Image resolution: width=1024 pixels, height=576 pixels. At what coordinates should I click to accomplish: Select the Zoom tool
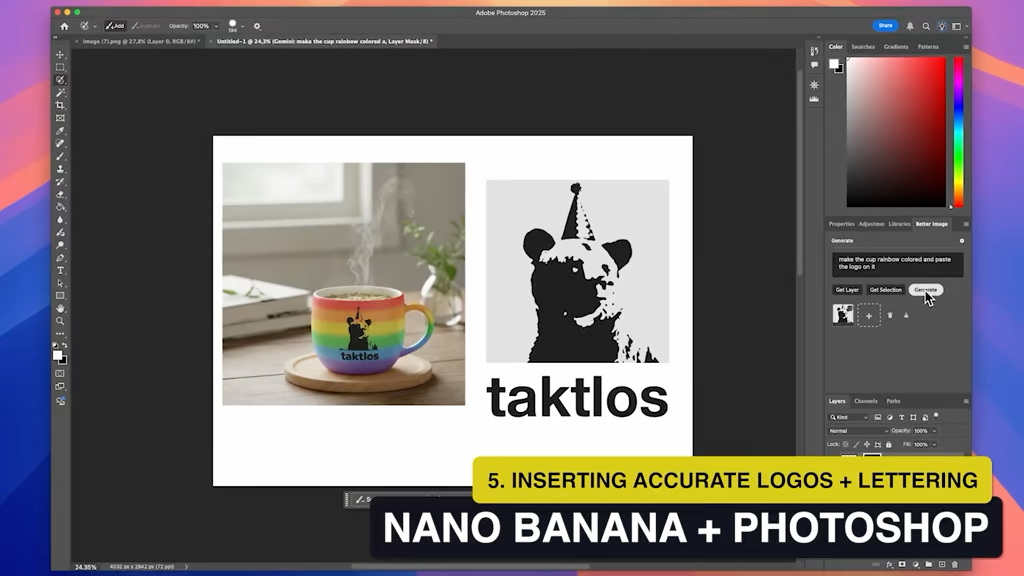point(60,321)
